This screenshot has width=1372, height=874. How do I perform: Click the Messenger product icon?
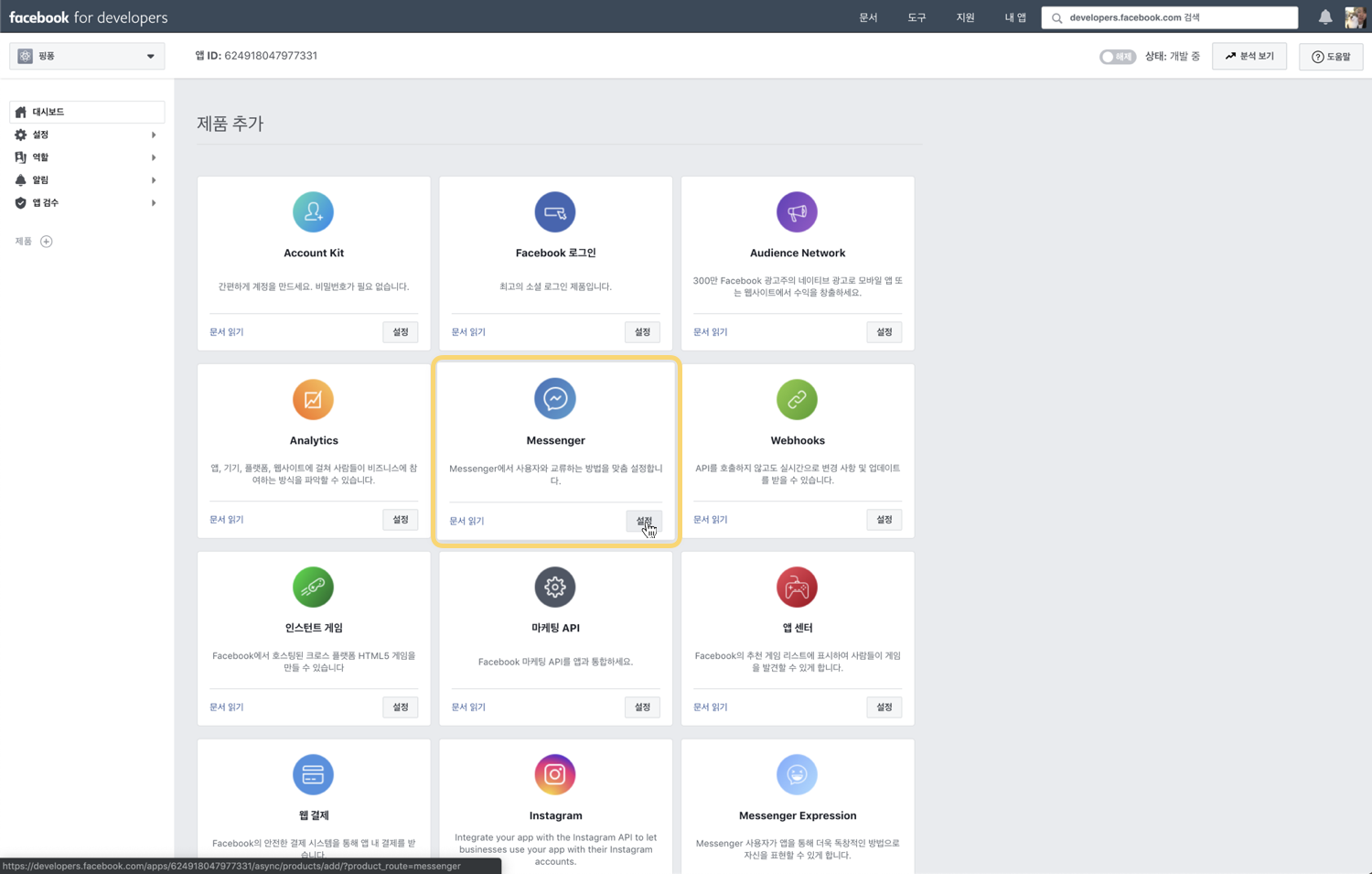[x=555, y=399]
